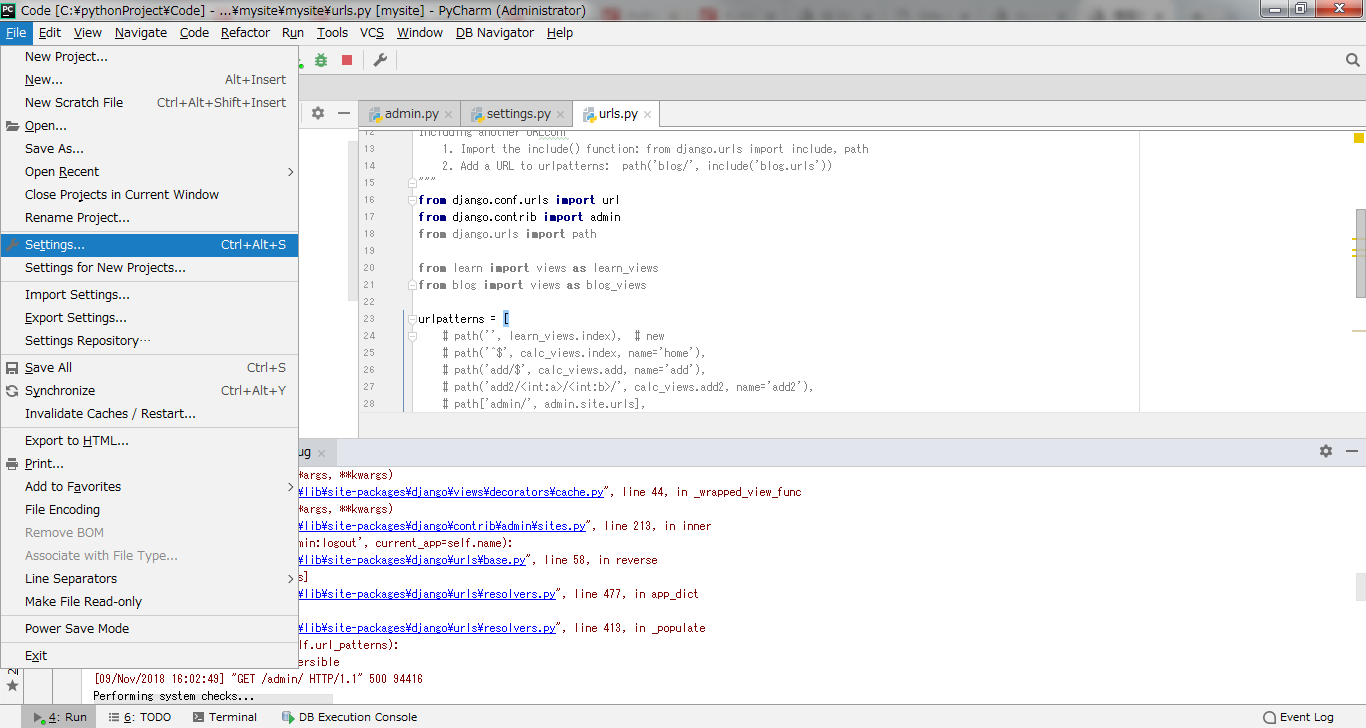Image resolution: width=1366 pixels, height=728 pixels.
Task: Open resolvers.py link at line 477
Action: coord(428,594)
